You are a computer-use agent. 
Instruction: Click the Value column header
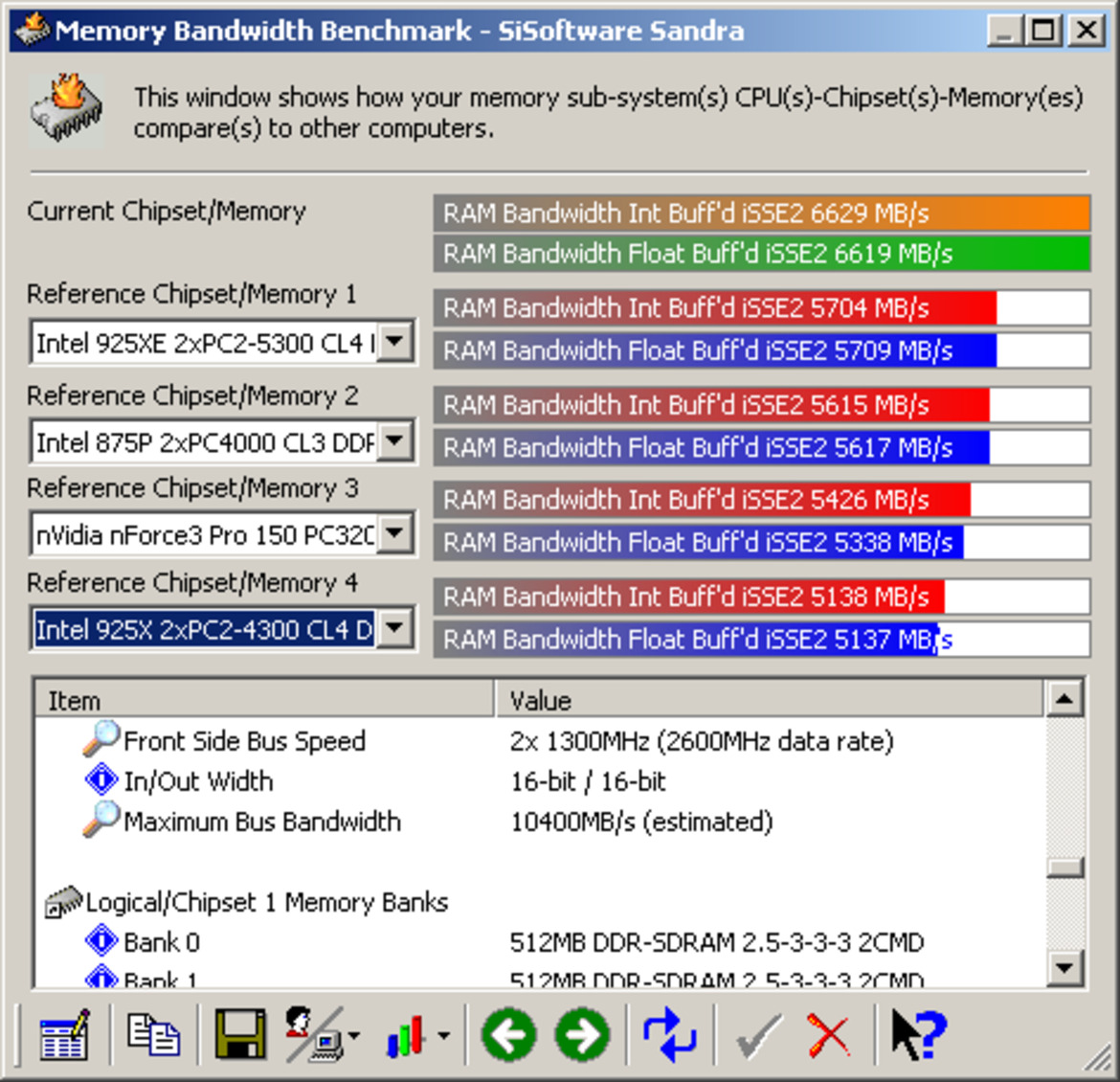(x=769, y=700)
